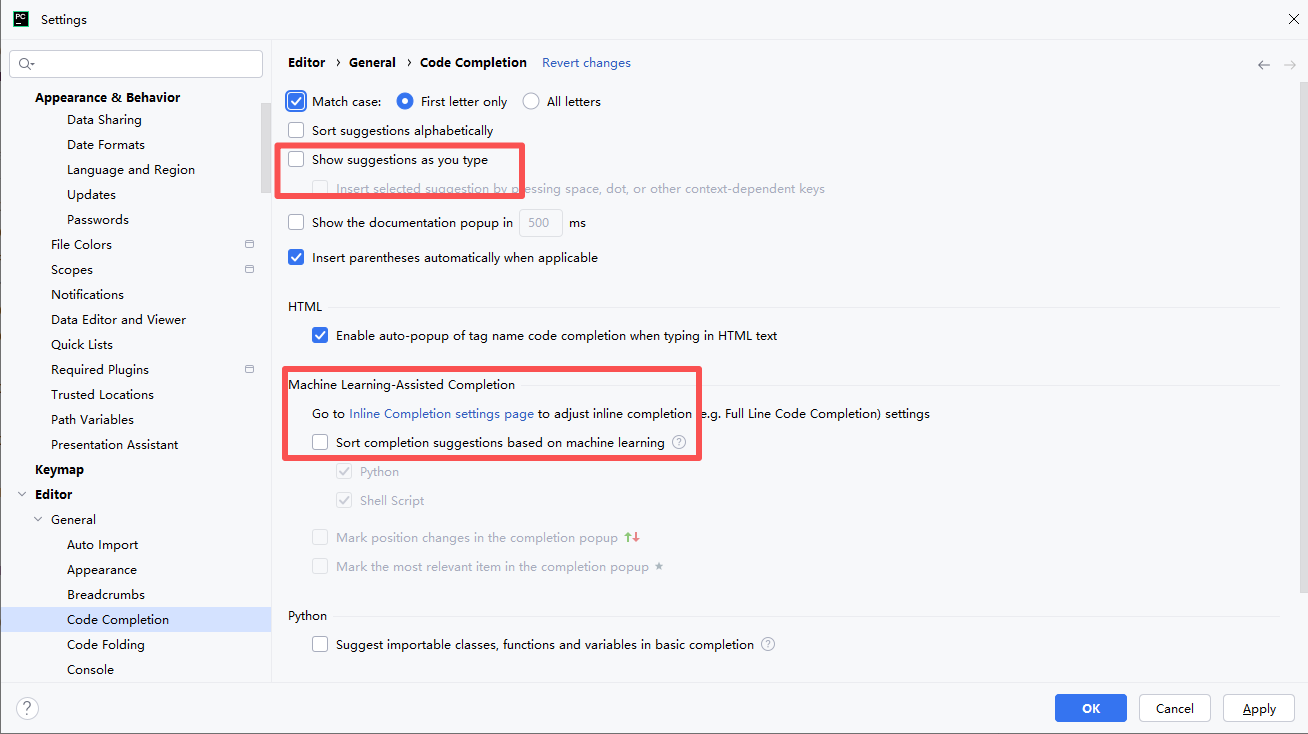1308x734 pixels.
Task: Click the OK button
Action: click(1091, 708)
